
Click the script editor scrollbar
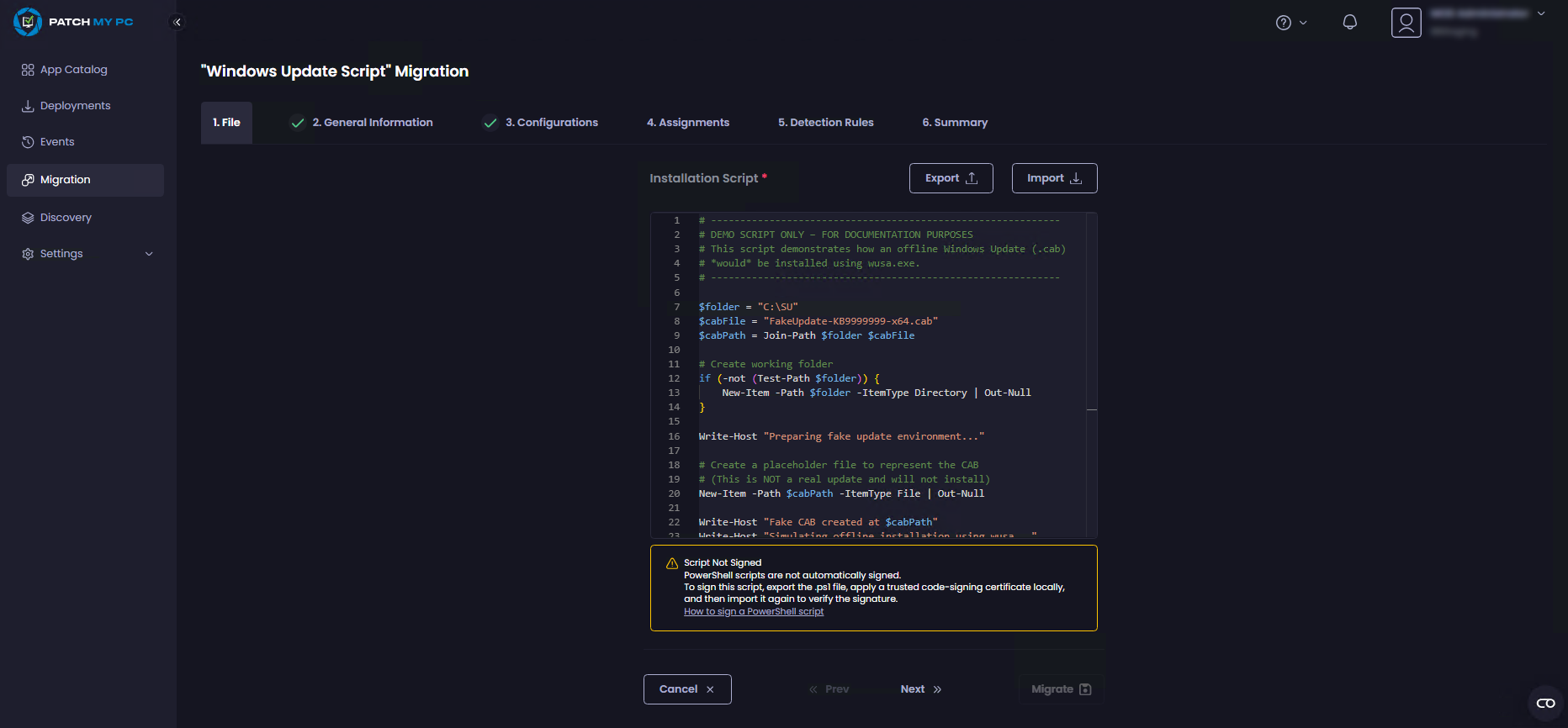point(1092,375)
